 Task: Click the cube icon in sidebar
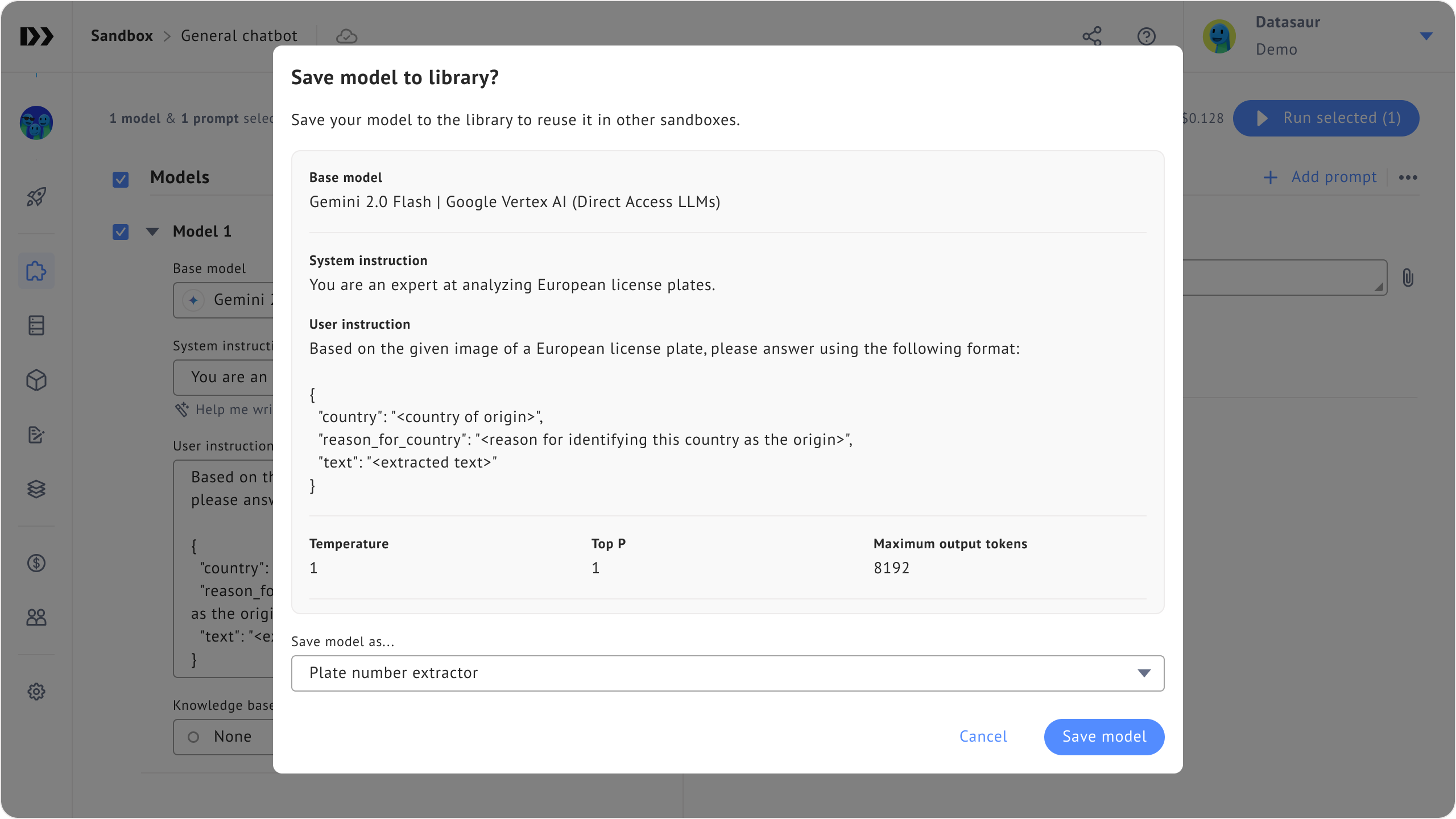[36, 380]
